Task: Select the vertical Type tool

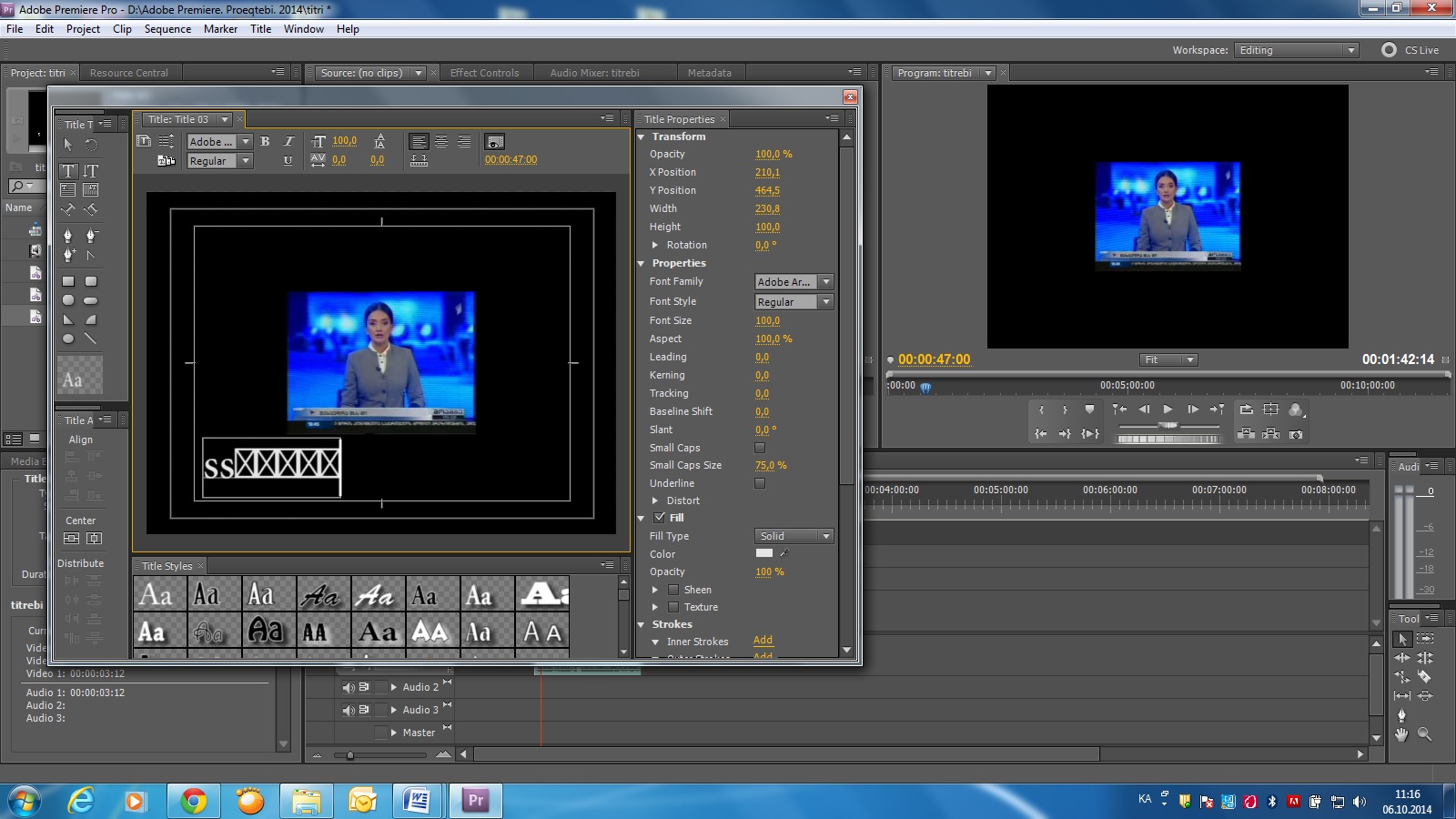Action: 91,171
